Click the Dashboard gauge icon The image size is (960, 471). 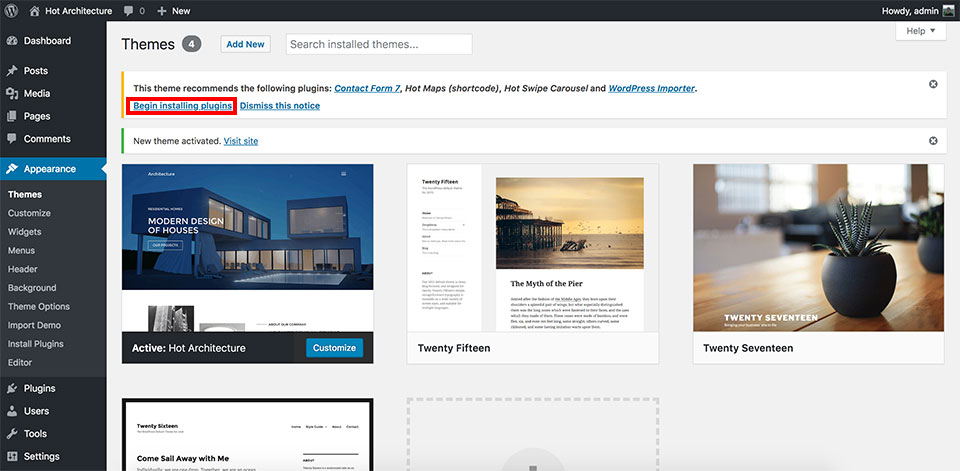pyautogui.click(x=12, y=41)
